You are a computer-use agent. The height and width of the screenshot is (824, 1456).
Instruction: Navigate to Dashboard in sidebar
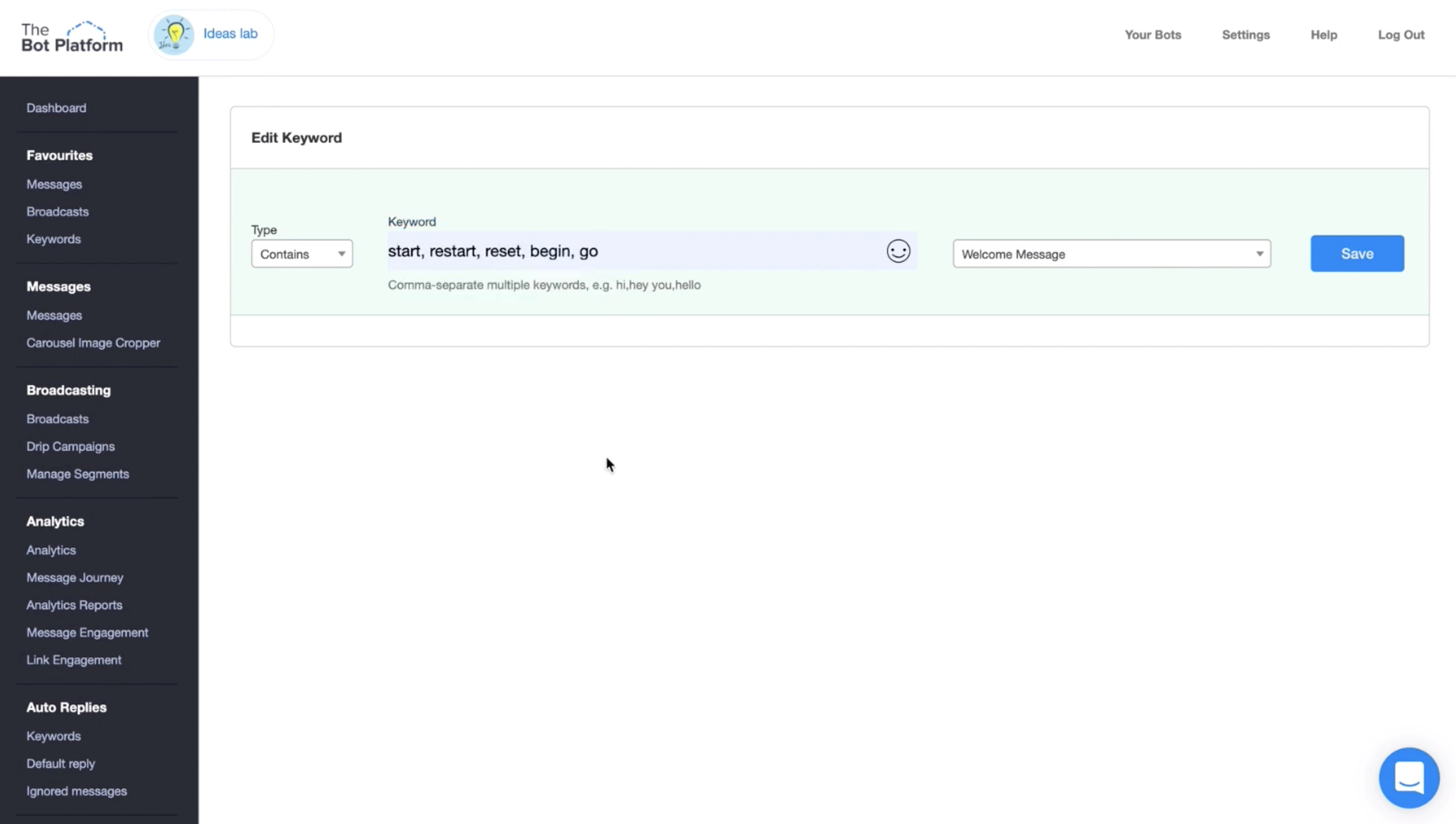click(57, 108)
